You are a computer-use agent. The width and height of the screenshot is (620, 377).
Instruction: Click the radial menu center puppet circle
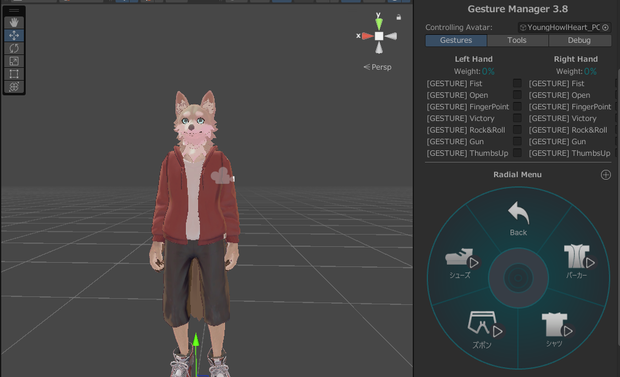[518, 278]
